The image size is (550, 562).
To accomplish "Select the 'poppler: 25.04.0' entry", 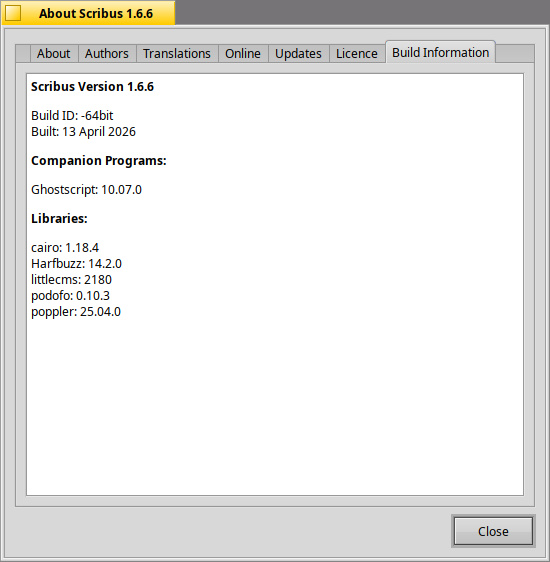I will click(x=76, y=312).
